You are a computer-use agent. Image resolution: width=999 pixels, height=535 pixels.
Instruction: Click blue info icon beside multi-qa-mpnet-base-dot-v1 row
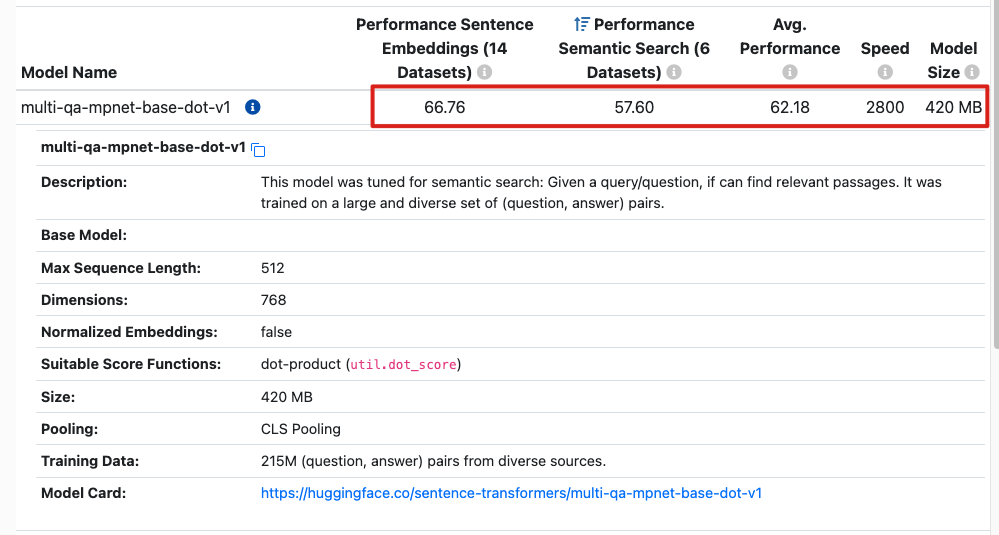tap(253, 107)
